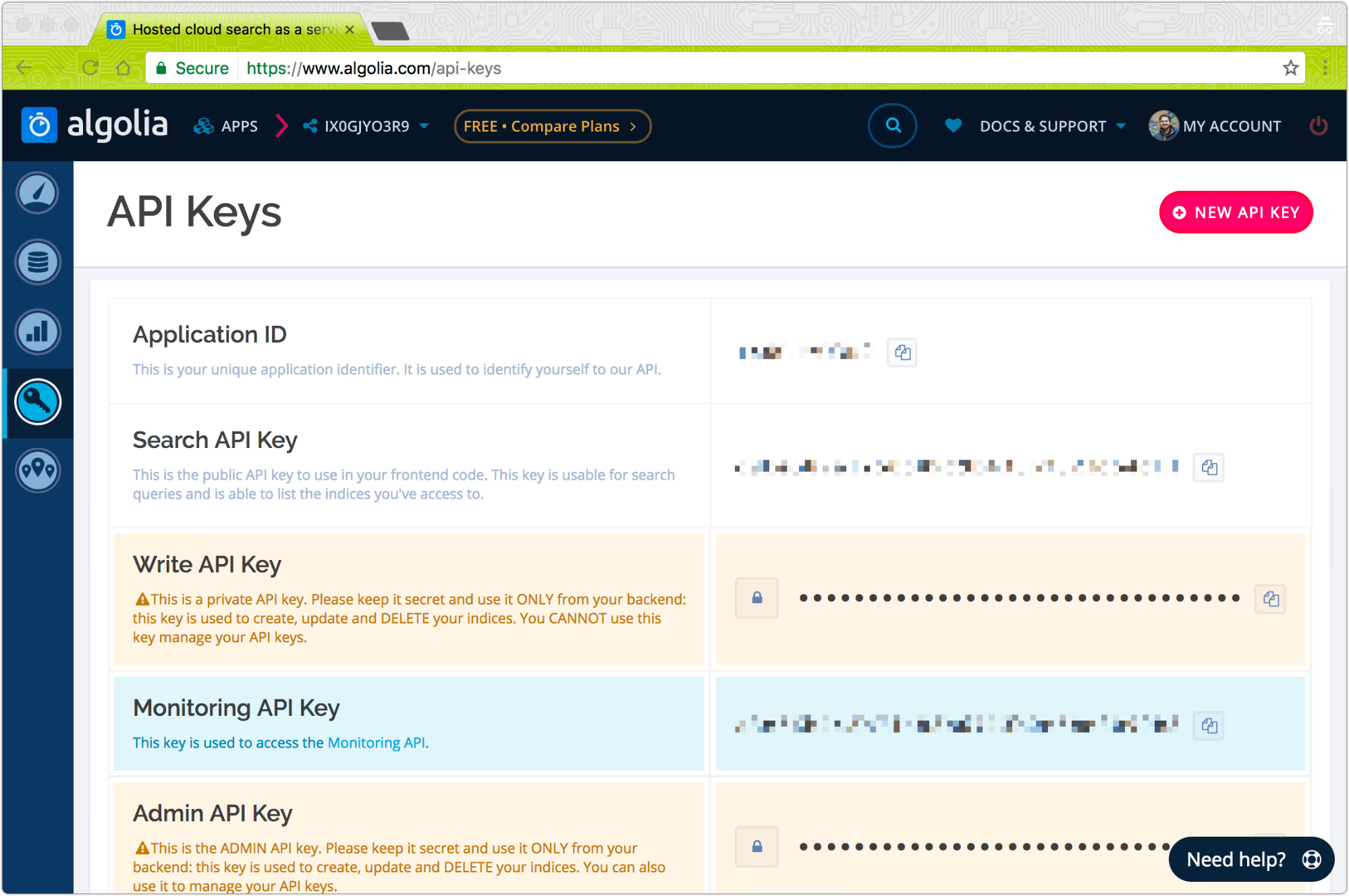Open the Analytics bar chart sidebar icon
Screen dimensions: 1349x896
38,332
